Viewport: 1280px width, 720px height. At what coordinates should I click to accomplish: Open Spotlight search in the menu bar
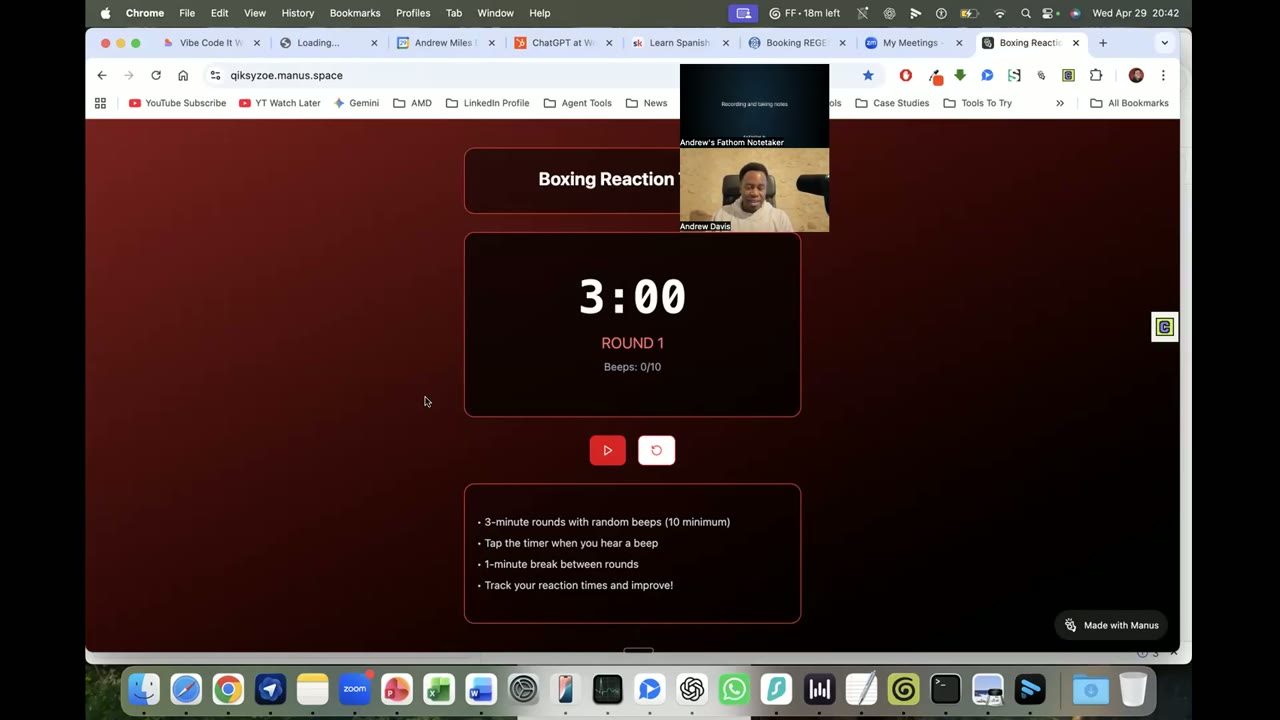[1025, 13]
